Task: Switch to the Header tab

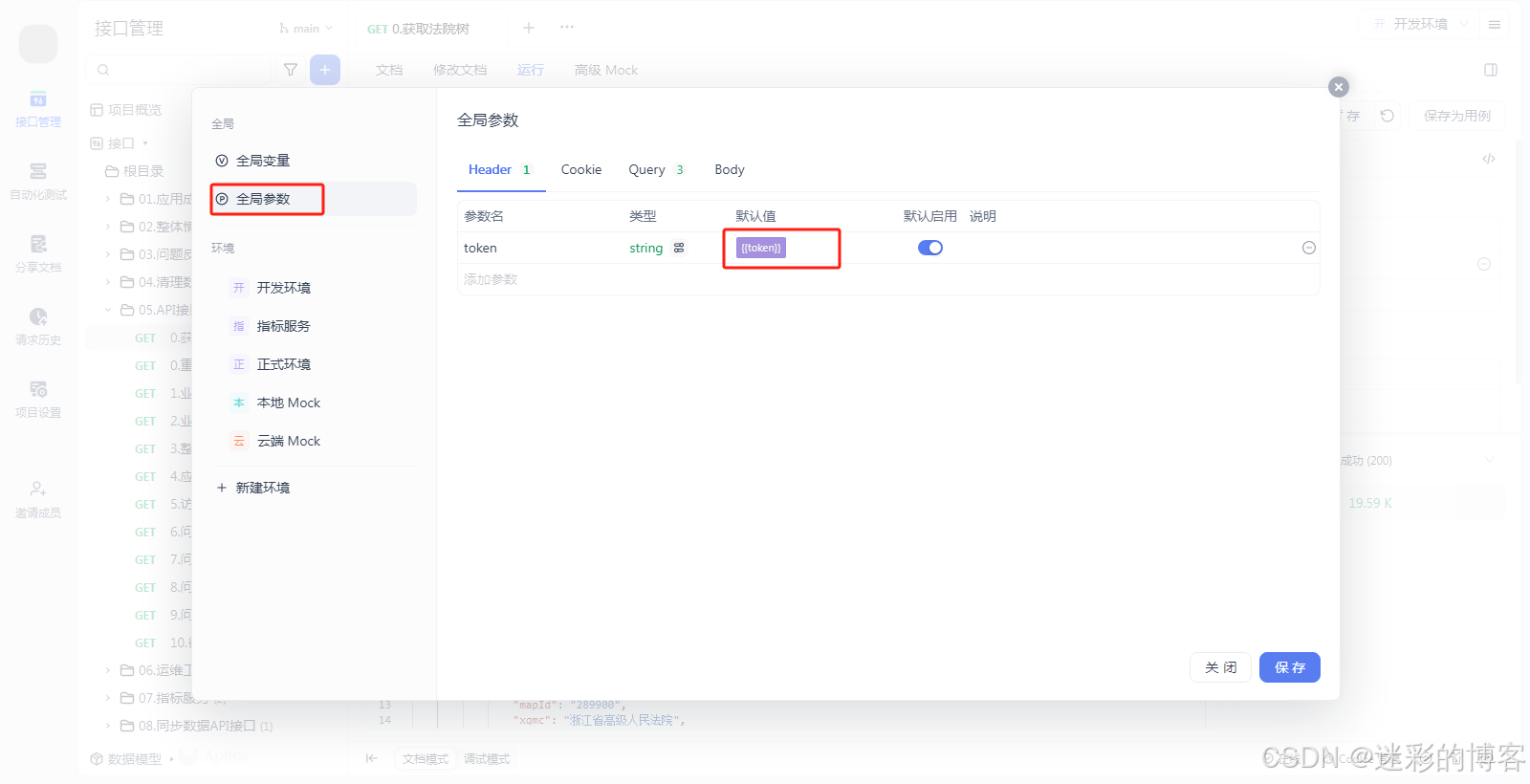Action: 501,169
